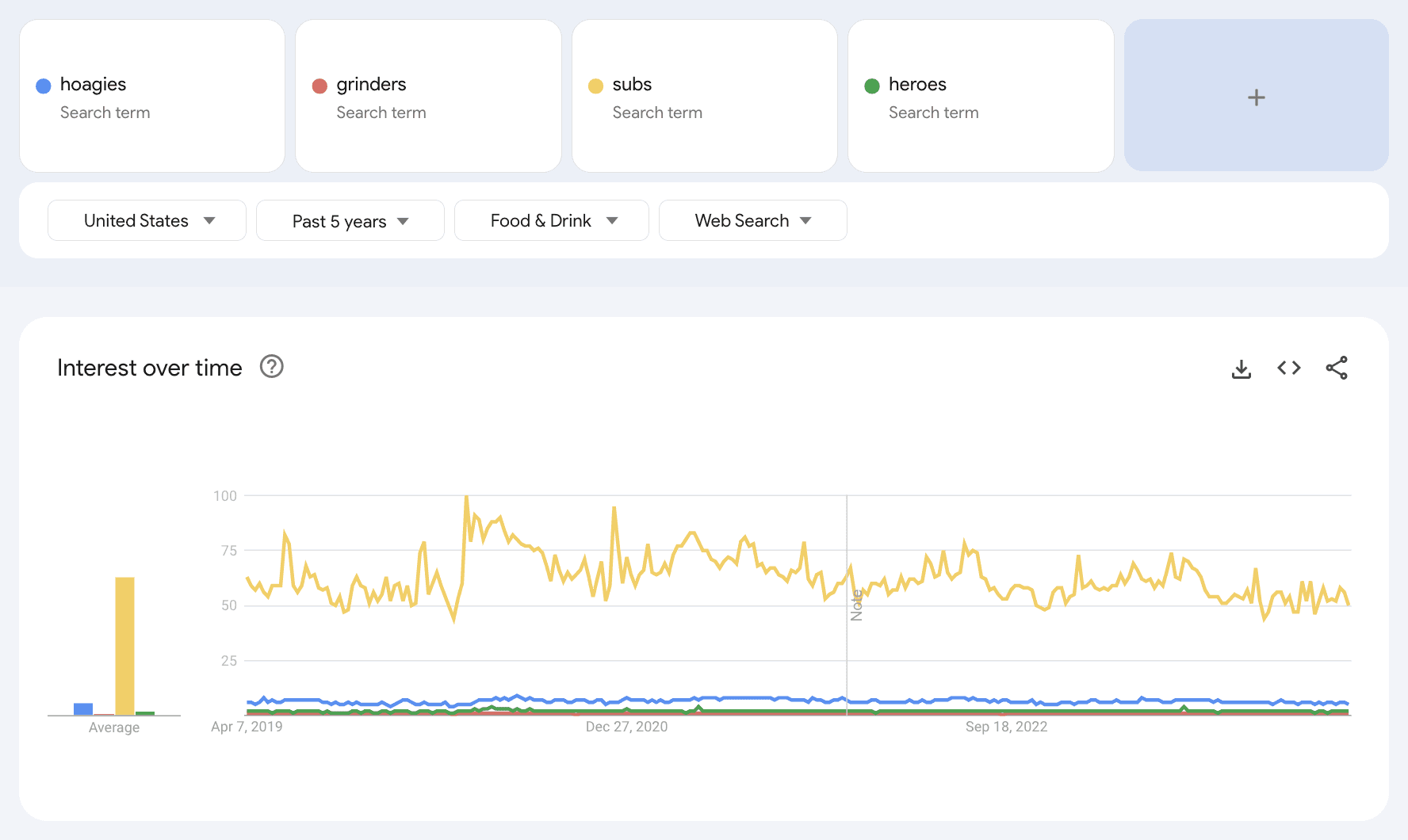Download the Interest over time data as CSV
This screenshot has height=840, width=1408.
(1242, 367)
